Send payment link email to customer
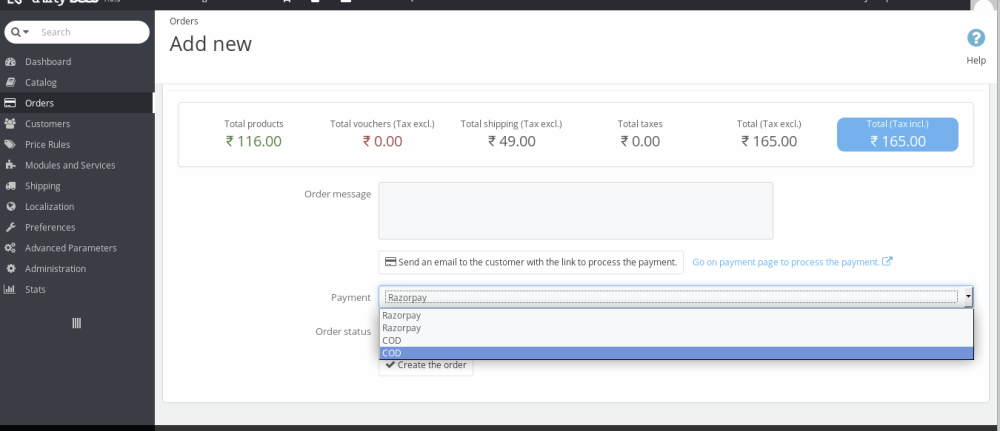The width and height of the screenshot is (1000, 431). point(531,262)
